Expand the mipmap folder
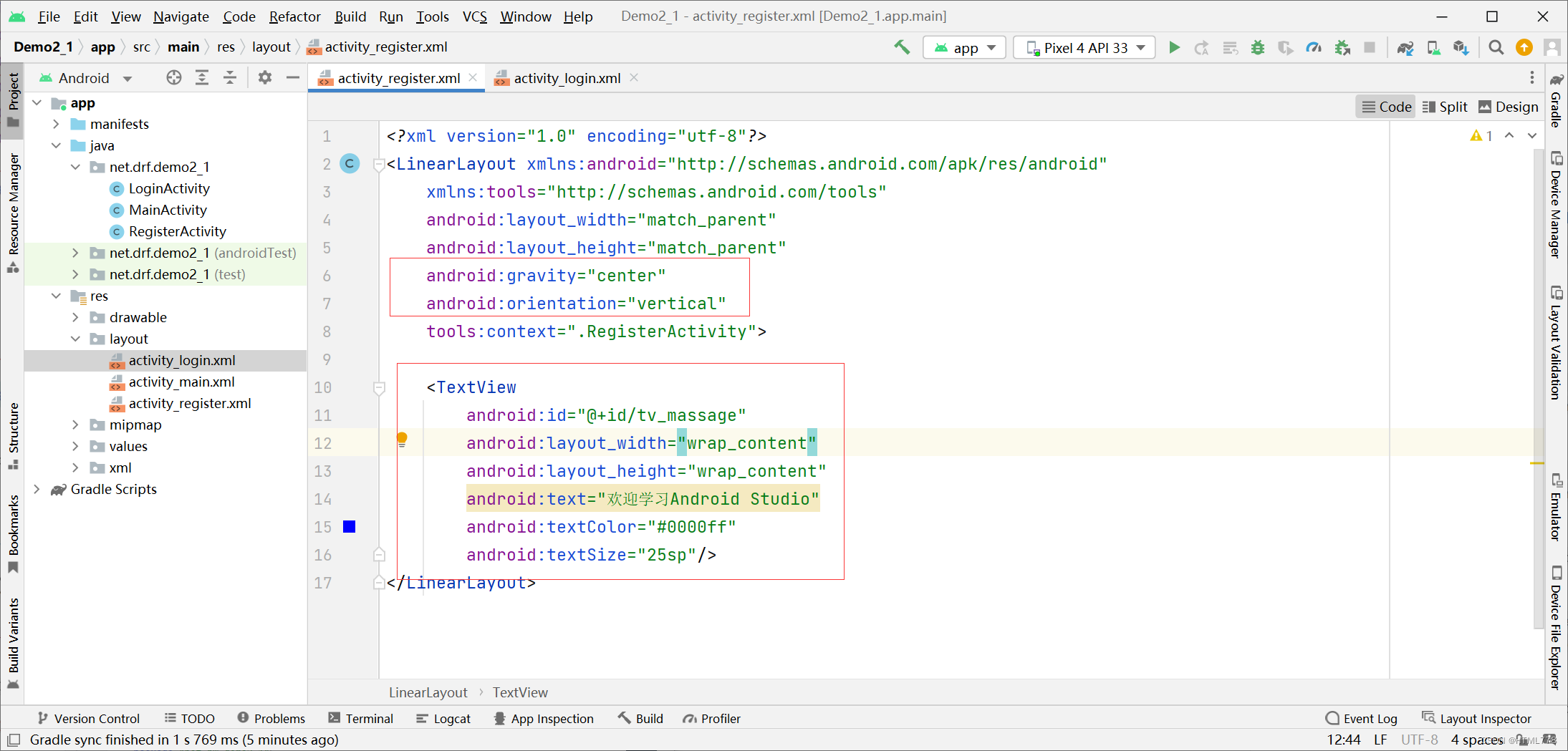The width and height of the screenshot is (1568, 751). [x=75, y=425]
